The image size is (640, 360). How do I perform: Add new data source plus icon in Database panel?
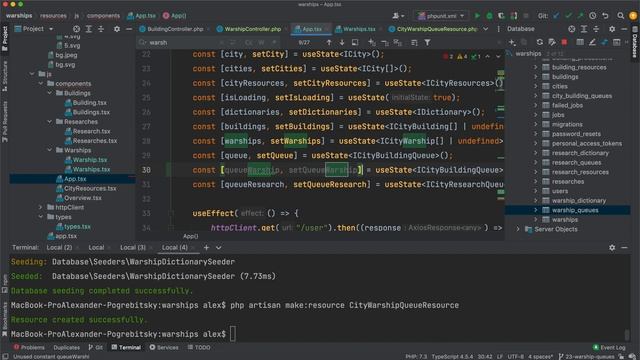(x=512, y=42)
